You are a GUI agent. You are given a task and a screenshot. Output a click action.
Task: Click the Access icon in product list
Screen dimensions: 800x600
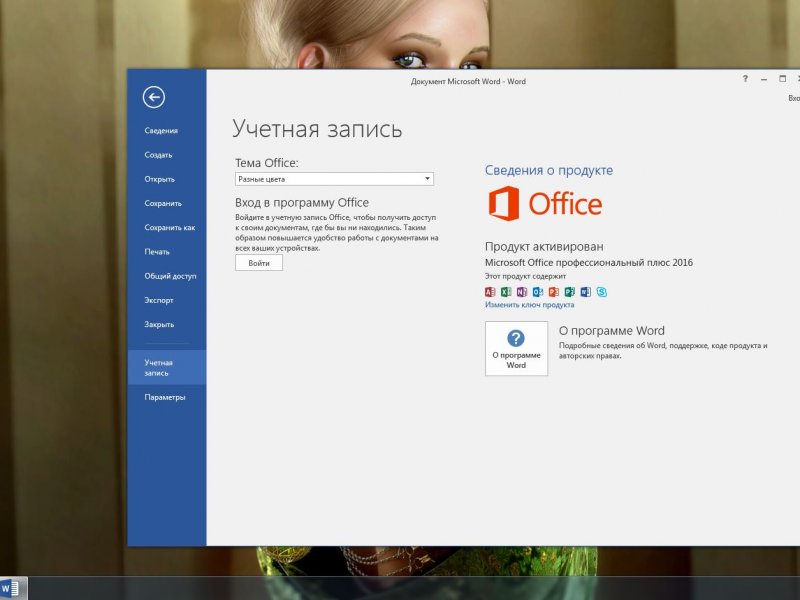tap(490, 292)
